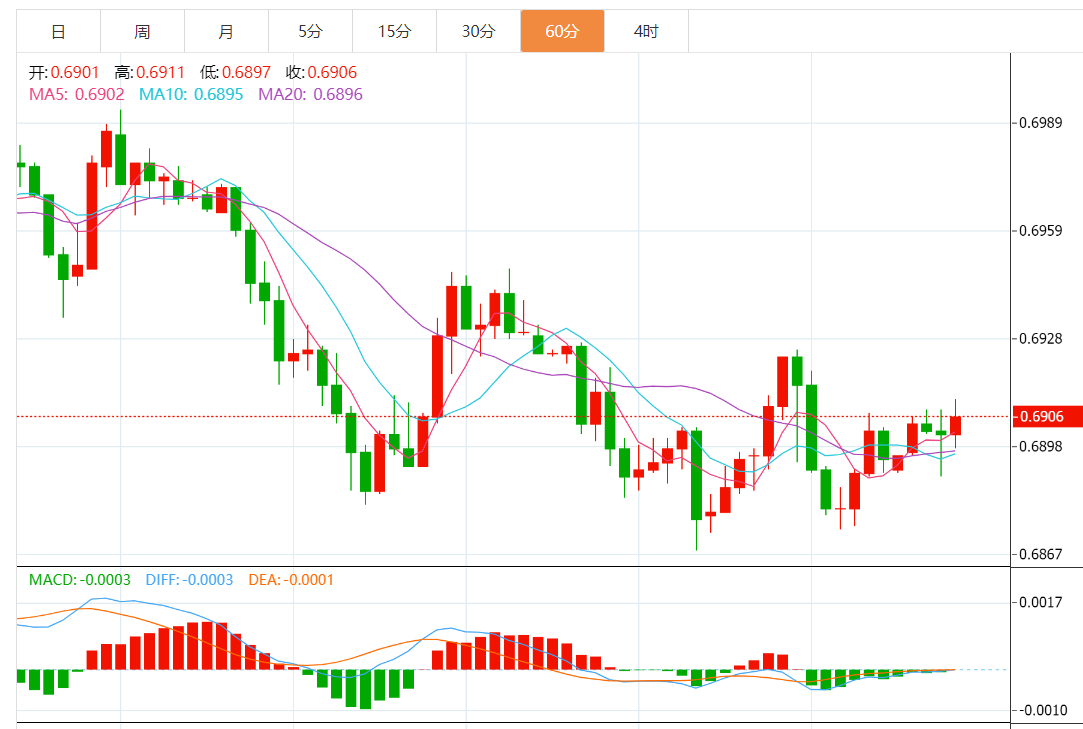Open the 月 monthly timeframe tab

click(x=227, y=31)
